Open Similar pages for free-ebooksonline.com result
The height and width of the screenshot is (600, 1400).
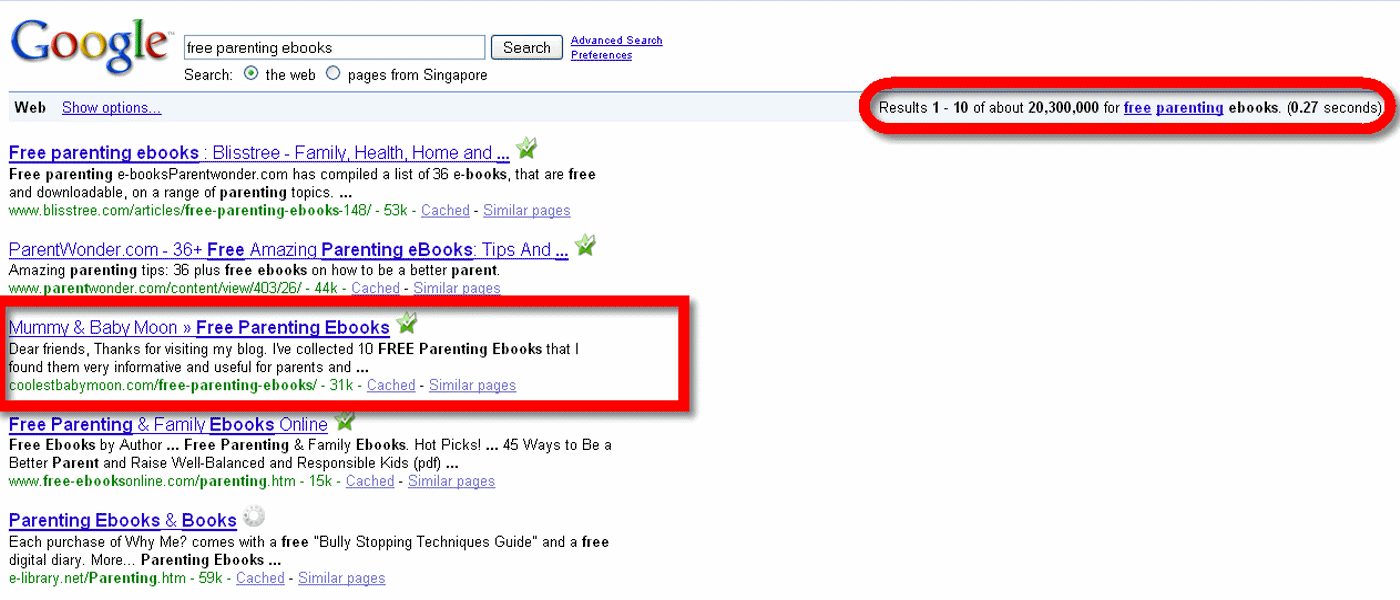451,481
